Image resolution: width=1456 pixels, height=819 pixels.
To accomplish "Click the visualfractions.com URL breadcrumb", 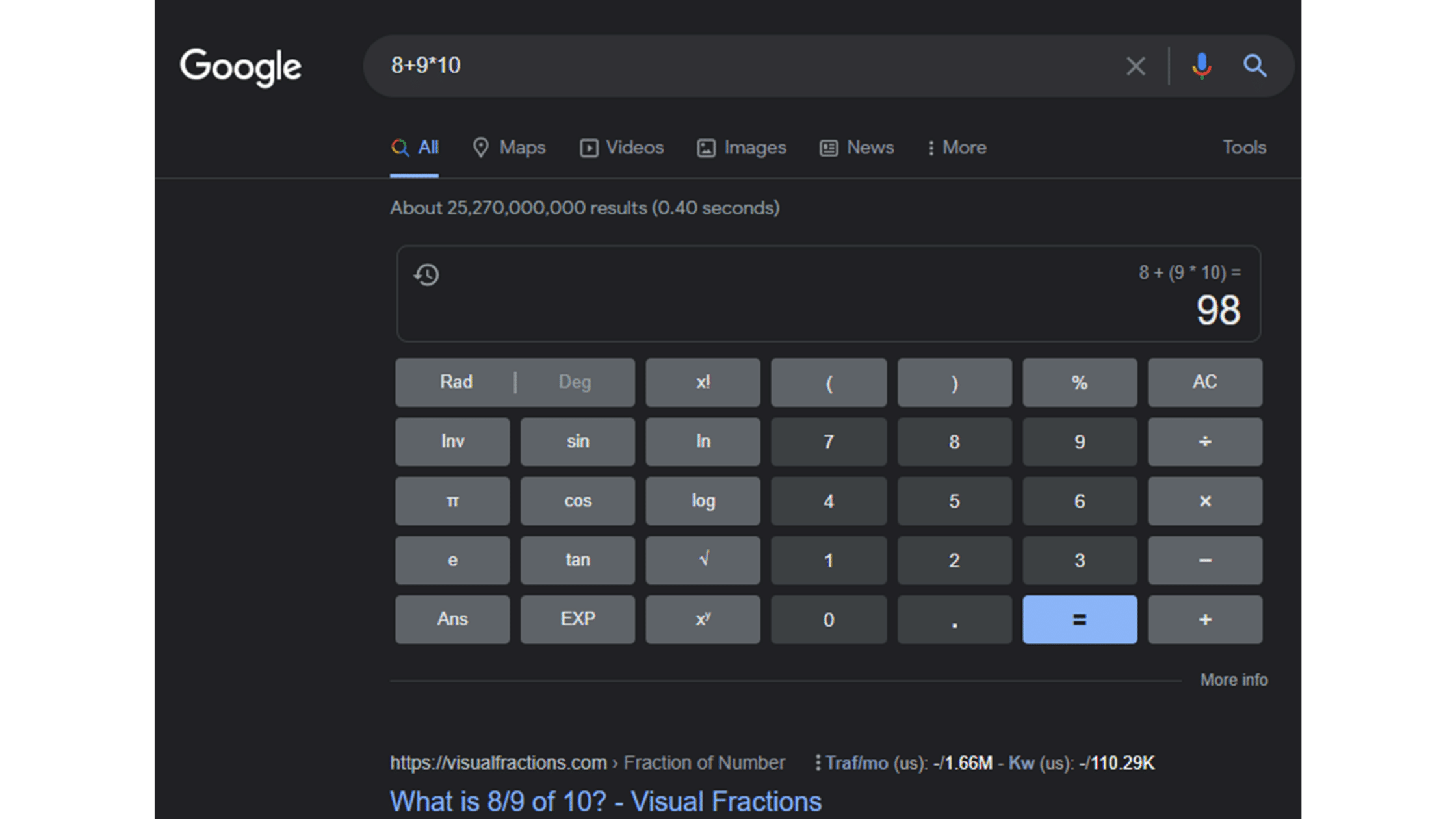I will pyautogui.click(x=588, y=762).
